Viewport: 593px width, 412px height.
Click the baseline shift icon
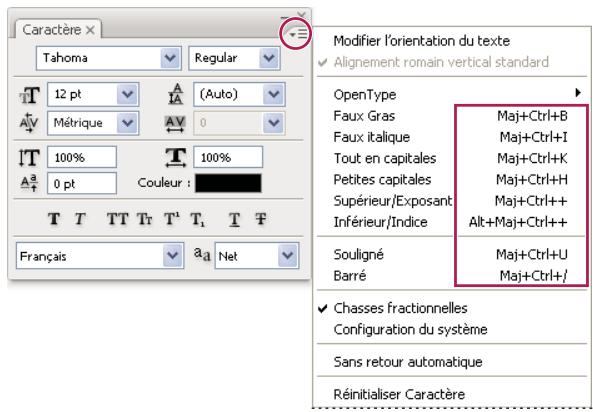point(29,183)
